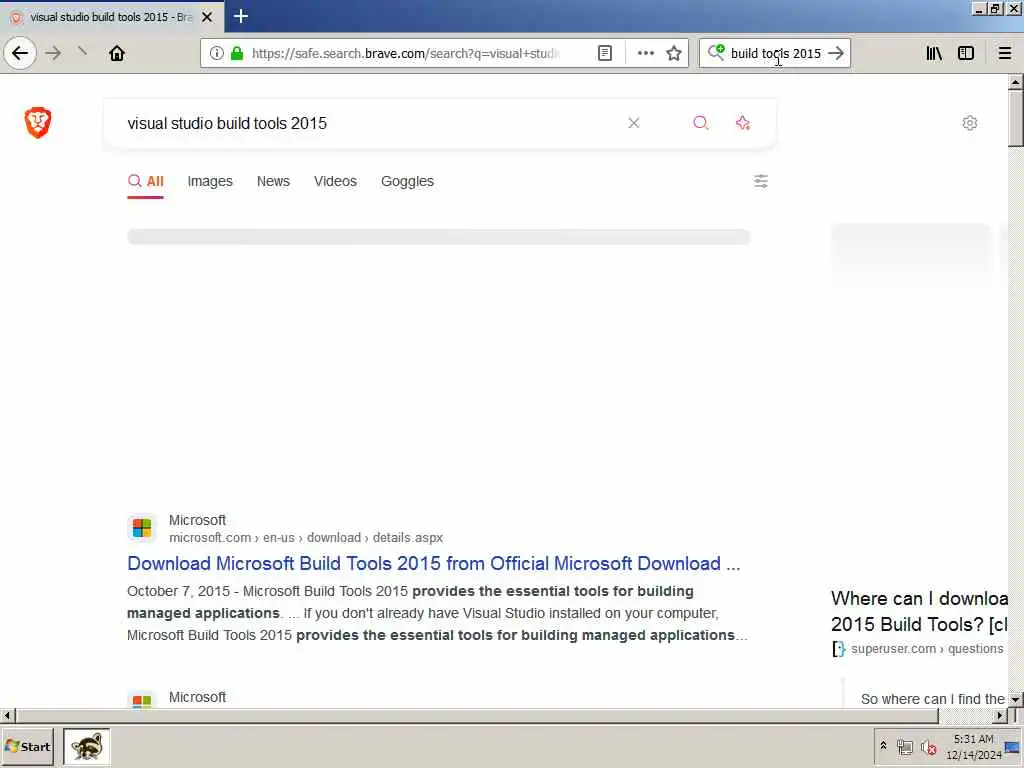
Task: Open Download Microsoft Build Tools 2015 result link
Action: [x=434, y=563]
